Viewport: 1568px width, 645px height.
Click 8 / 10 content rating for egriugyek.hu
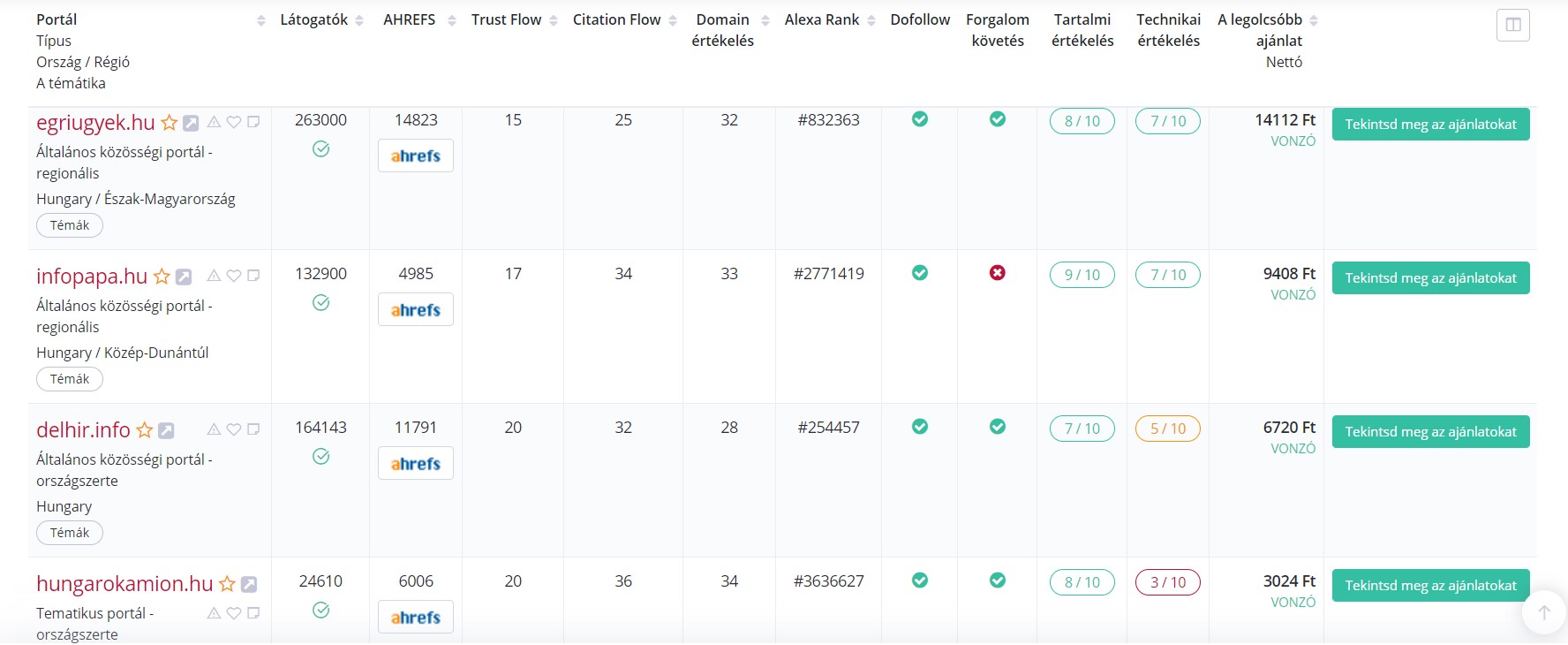[1082, 121]
